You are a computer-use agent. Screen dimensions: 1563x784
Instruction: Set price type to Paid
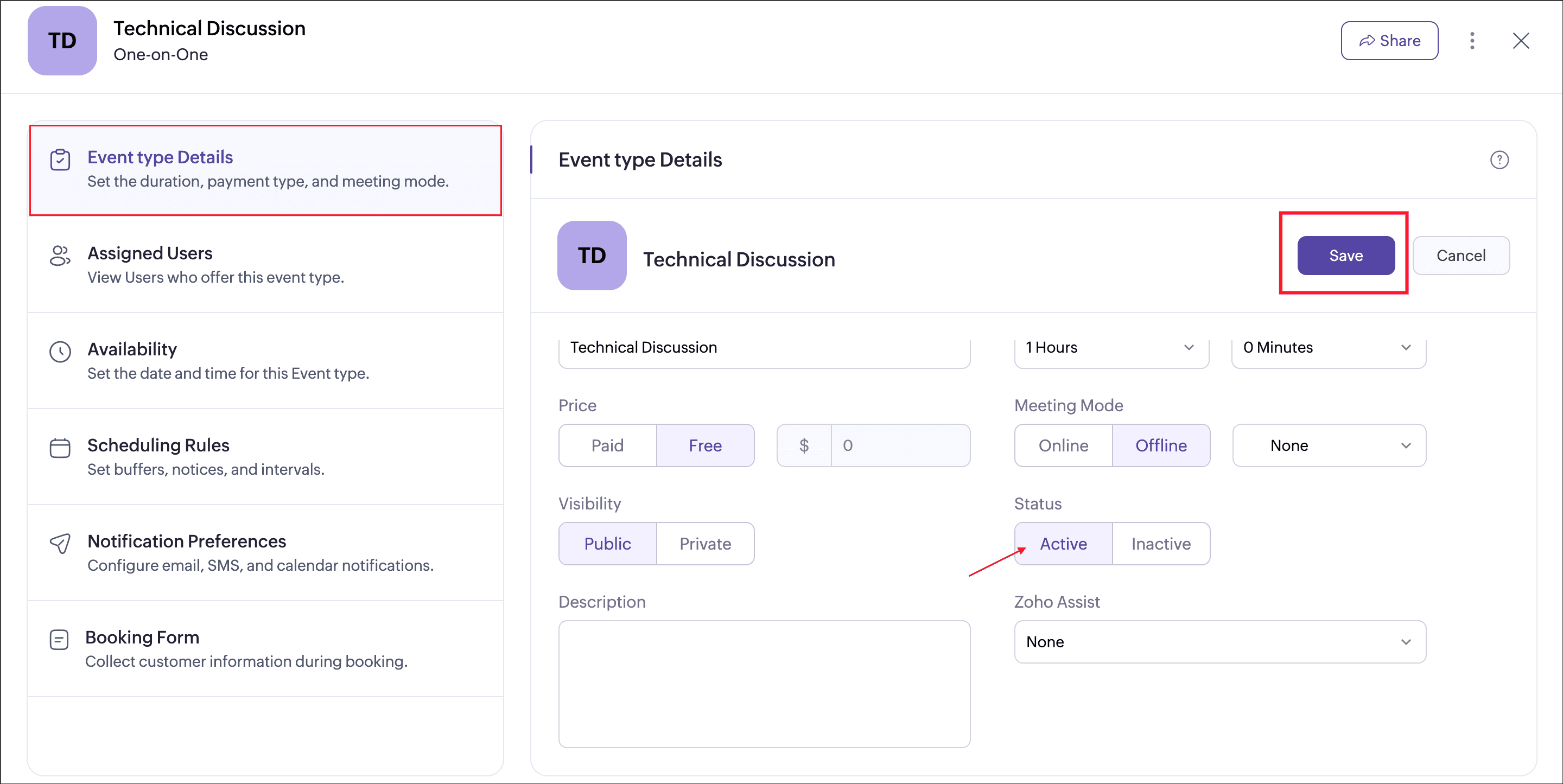coord(607,445)
